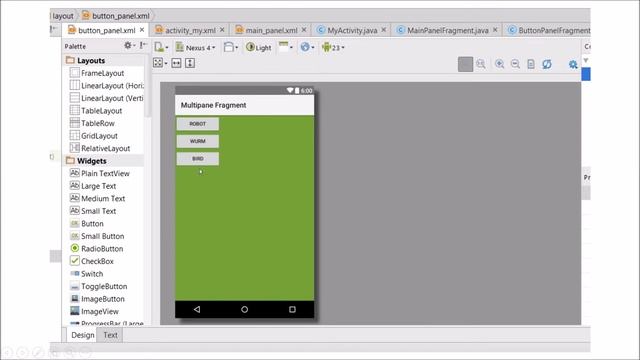
Task: Select LinearLayout (Vertical) in the palette
Action: pyautogui.click(x=107, y=98)
